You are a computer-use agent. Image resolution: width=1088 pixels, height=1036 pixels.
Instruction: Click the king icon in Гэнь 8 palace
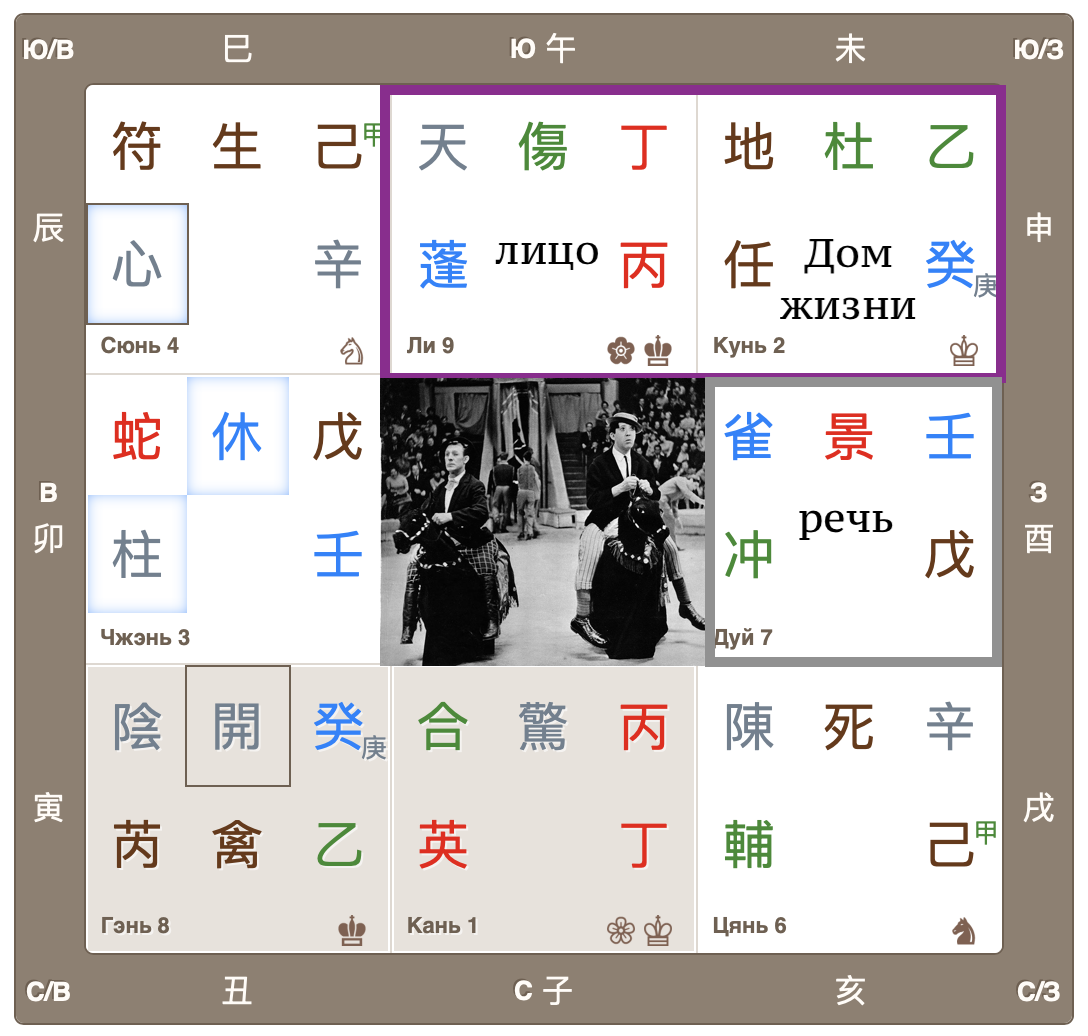pos(352,931)
